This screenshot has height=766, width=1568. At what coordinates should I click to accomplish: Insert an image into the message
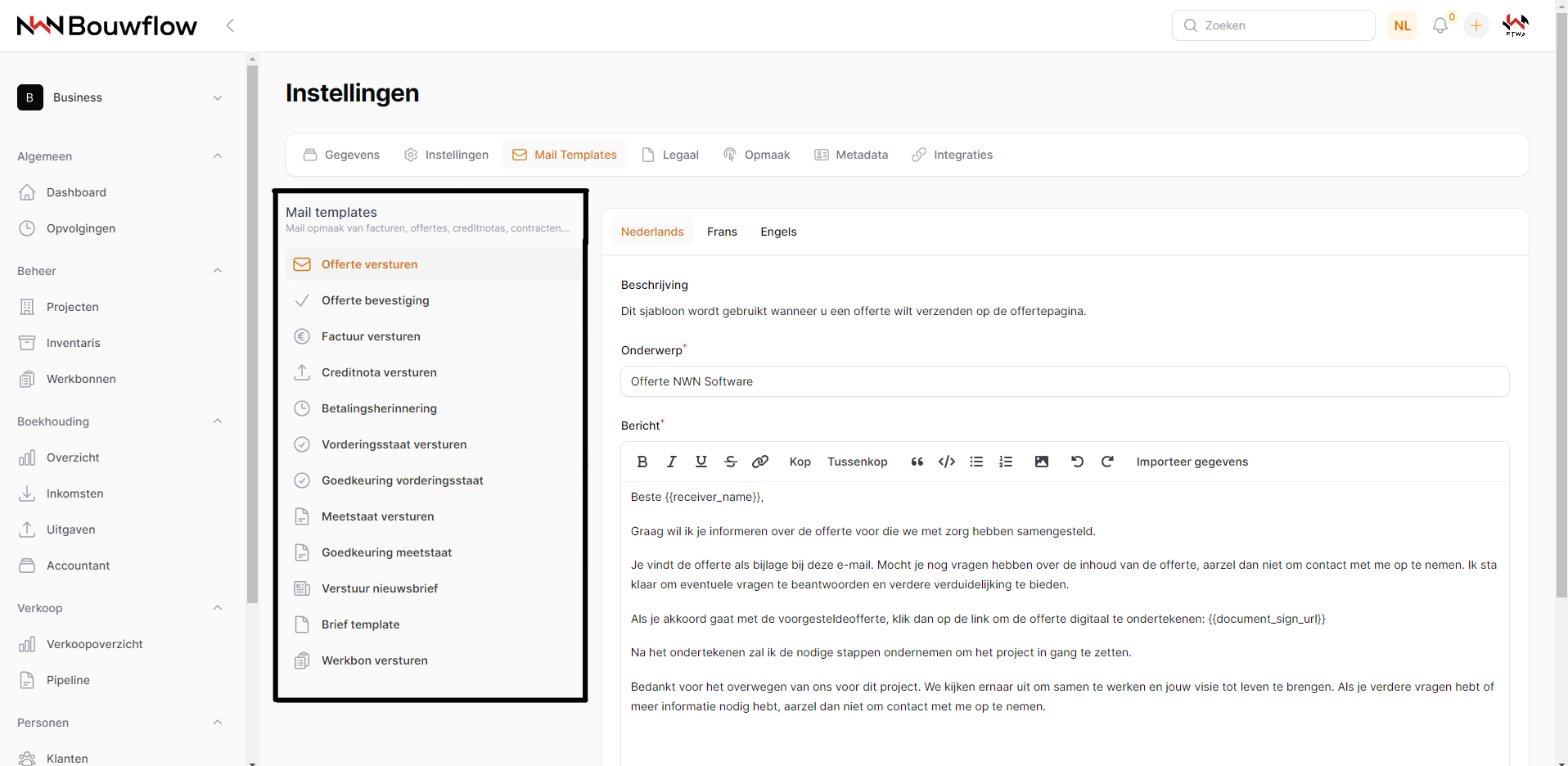coord(1041,462)
